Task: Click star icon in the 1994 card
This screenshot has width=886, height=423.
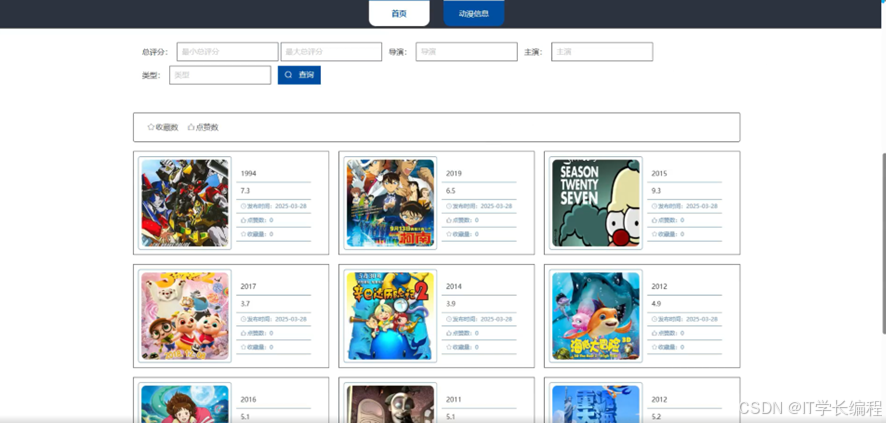Action: (244, 234)
